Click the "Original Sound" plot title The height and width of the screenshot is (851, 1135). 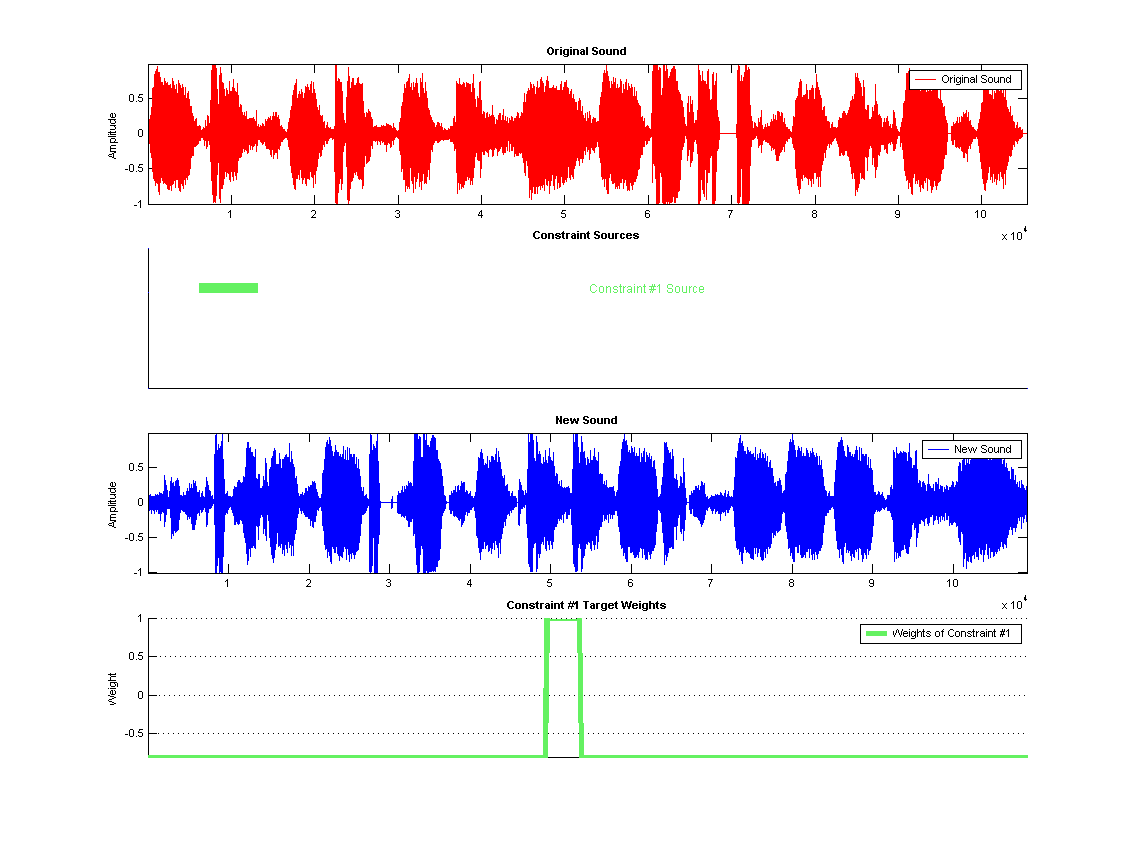pyautogui.click(x=586, y=51)
